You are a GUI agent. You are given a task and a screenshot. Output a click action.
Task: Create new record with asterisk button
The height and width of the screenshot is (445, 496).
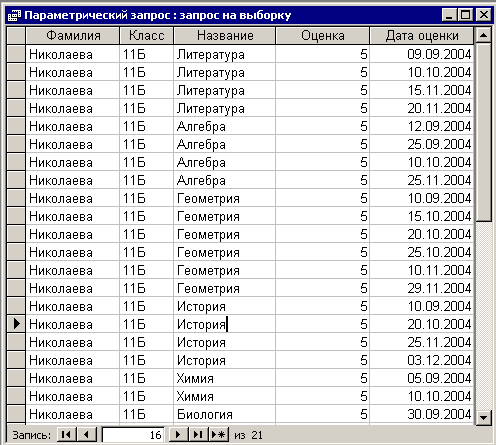click(x=219, y=434)
